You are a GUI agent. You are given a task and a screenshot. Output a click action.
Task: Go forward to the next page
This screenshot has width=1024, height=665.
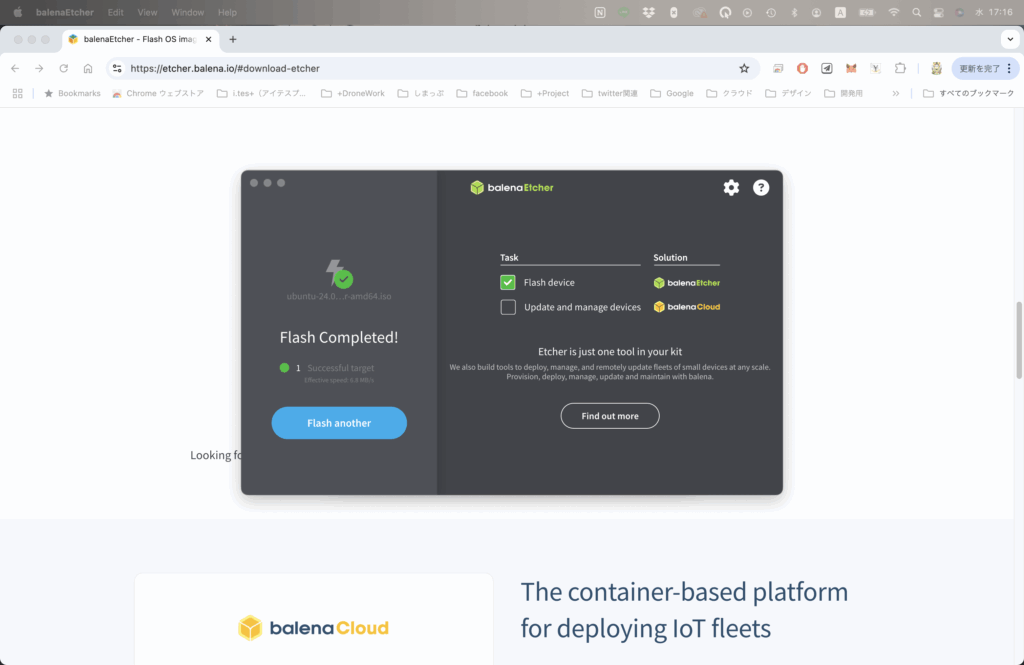(39, 68)
